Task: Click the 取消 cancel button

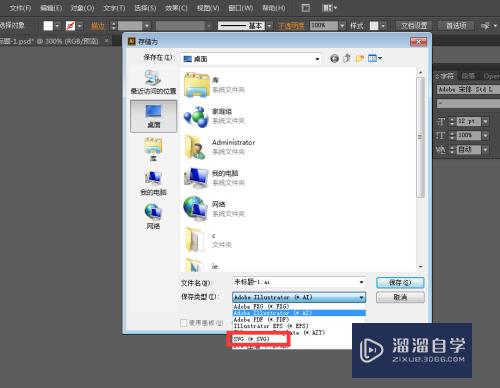Action: click(x=400, y=297)
